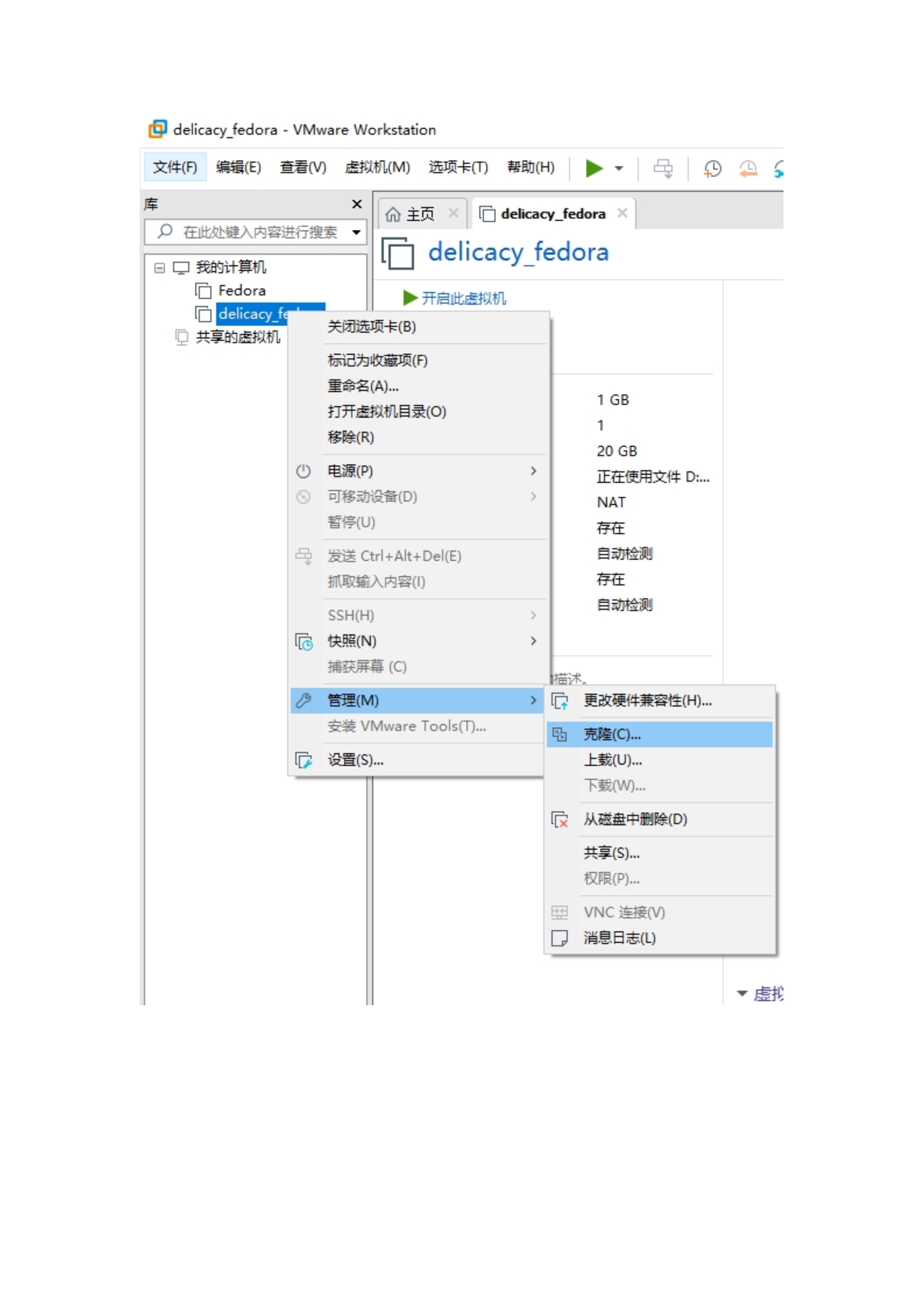
Task: Click the 正在使用文件 D:... value
Action: [x=653, y=477]
